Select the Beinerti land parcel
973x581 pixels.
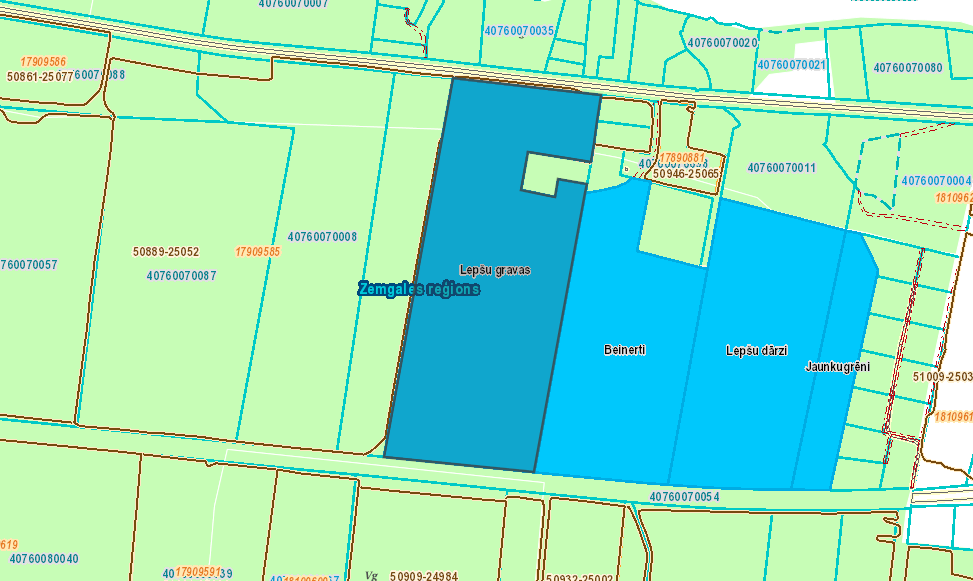point(624,350)
